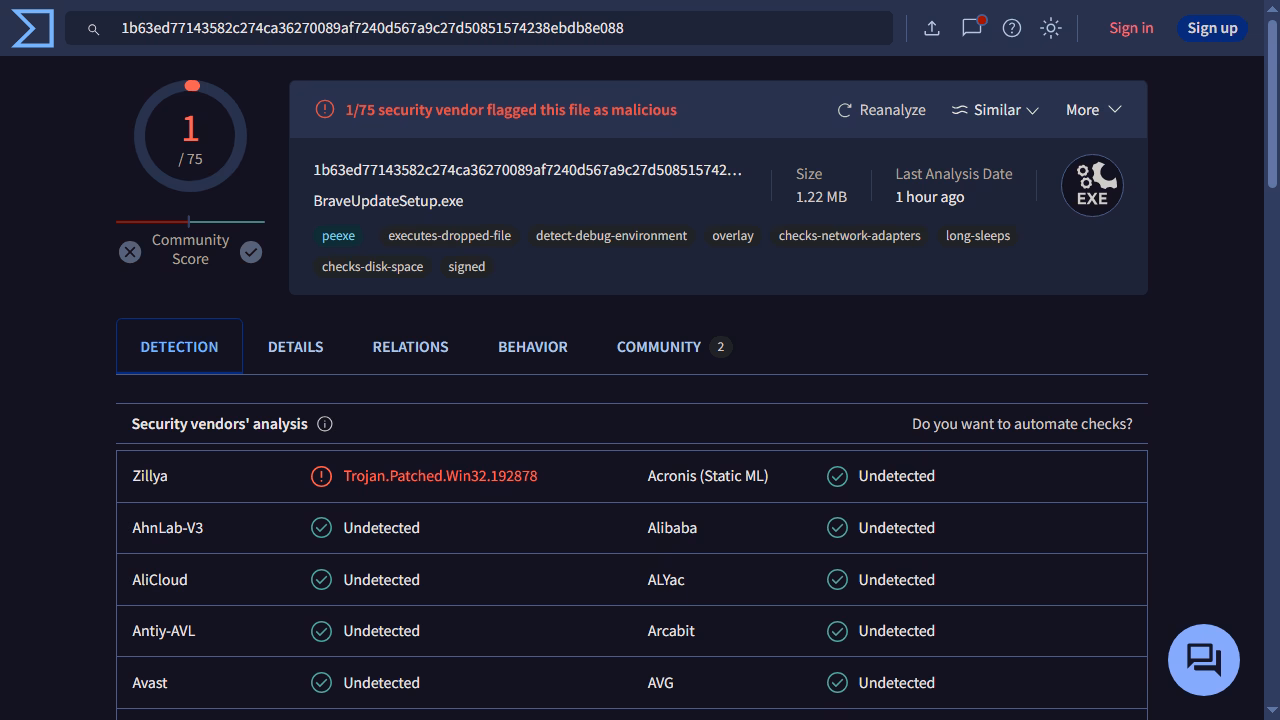Click the detection score circle gauge
The height and width of the screenshot is (720, 1280).
click(x=190, y=136)
